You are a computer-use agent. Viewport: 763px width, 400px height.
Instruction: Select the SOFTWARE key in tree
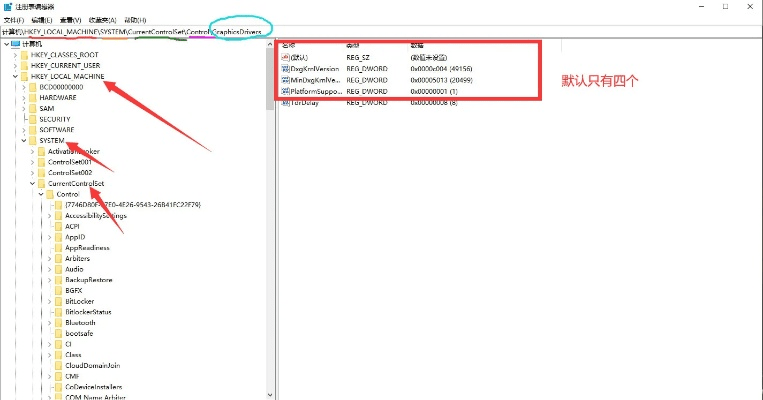[x=57, y=130]
